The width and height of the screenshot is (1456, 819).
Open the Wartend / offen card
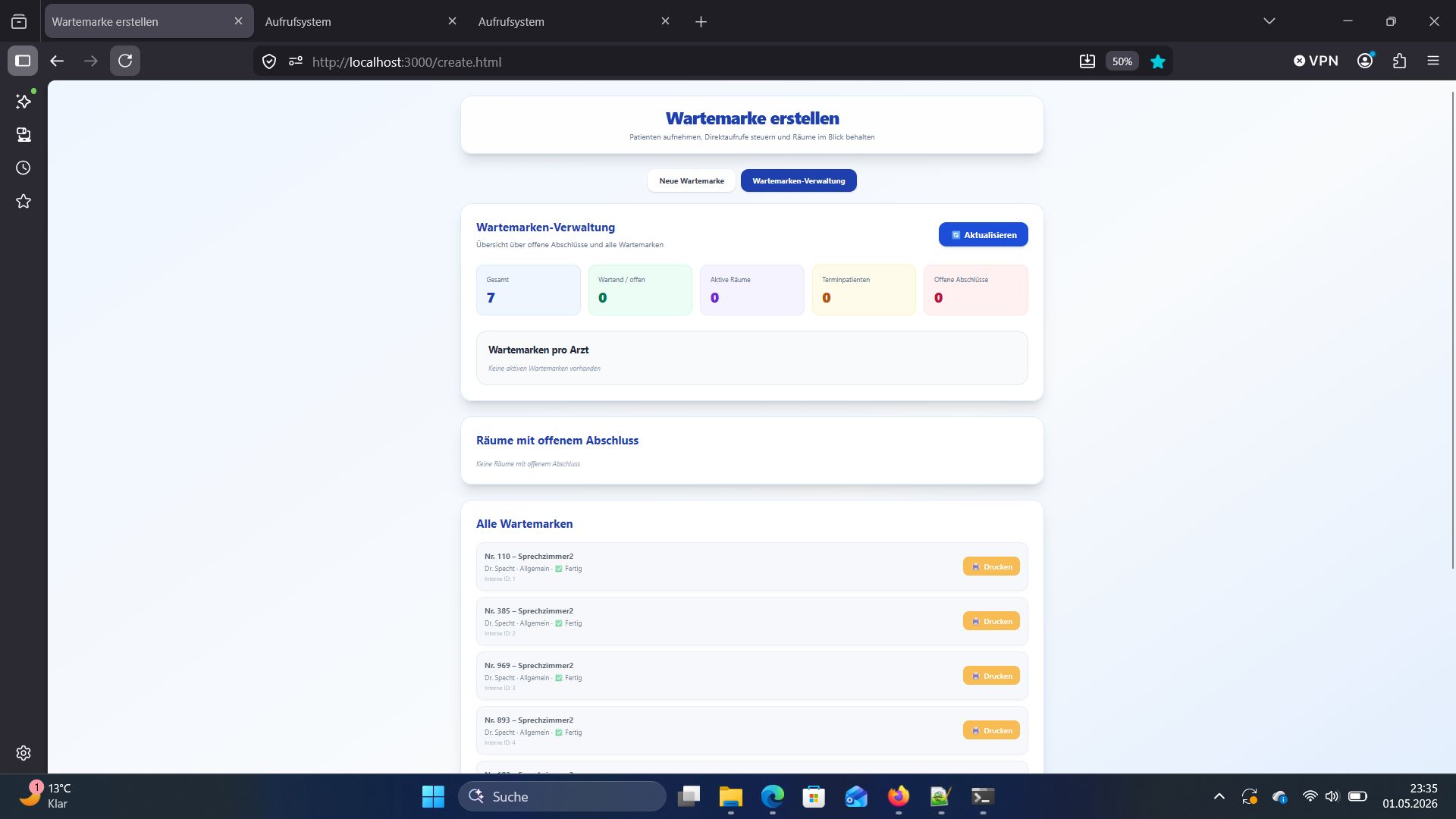(x=640, y=290)
